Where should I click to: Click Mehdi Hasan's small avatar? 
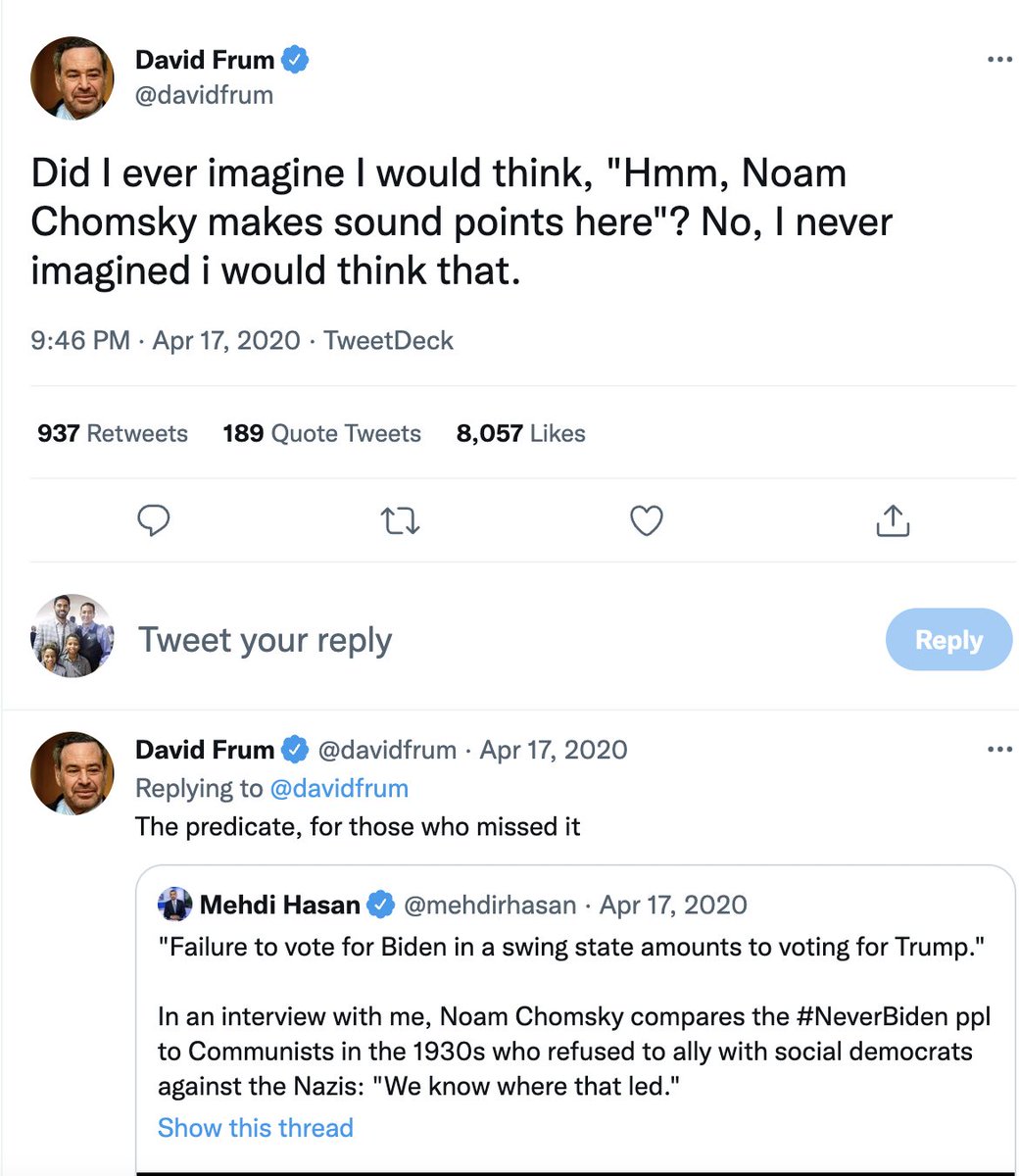click(174, 905)
